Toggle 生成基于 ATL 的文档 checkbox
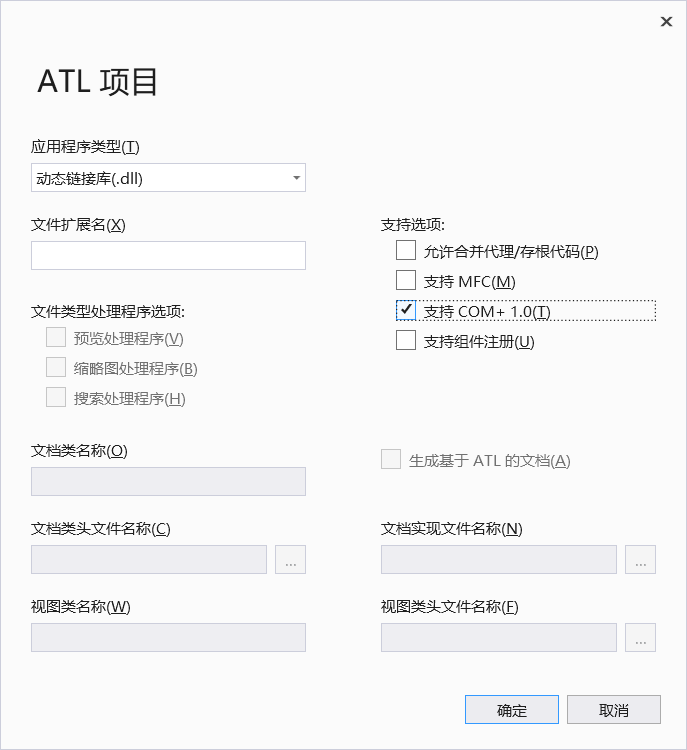 pos(391,459)
